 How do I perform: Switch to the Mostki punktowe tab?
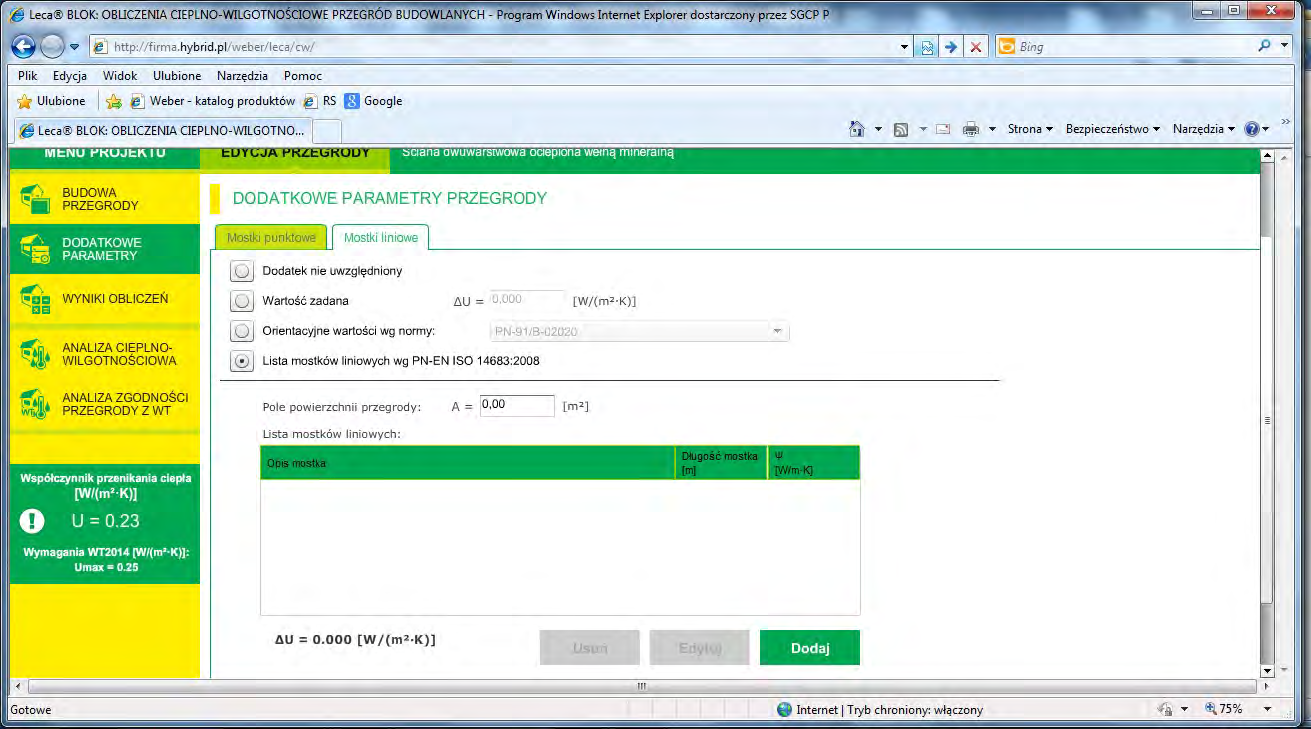(271, 237)
